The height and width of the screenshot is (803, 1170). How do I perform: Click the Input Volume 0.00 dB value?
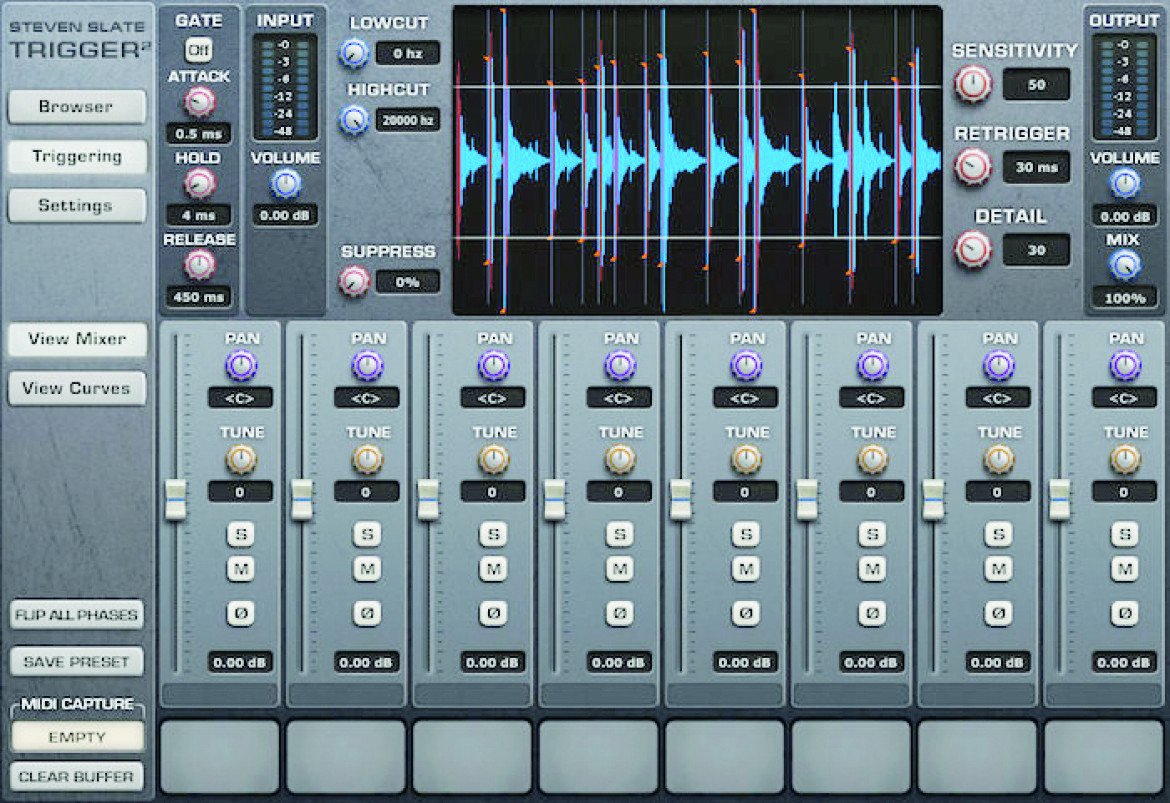pyautogui.click(x=285, y=216)
